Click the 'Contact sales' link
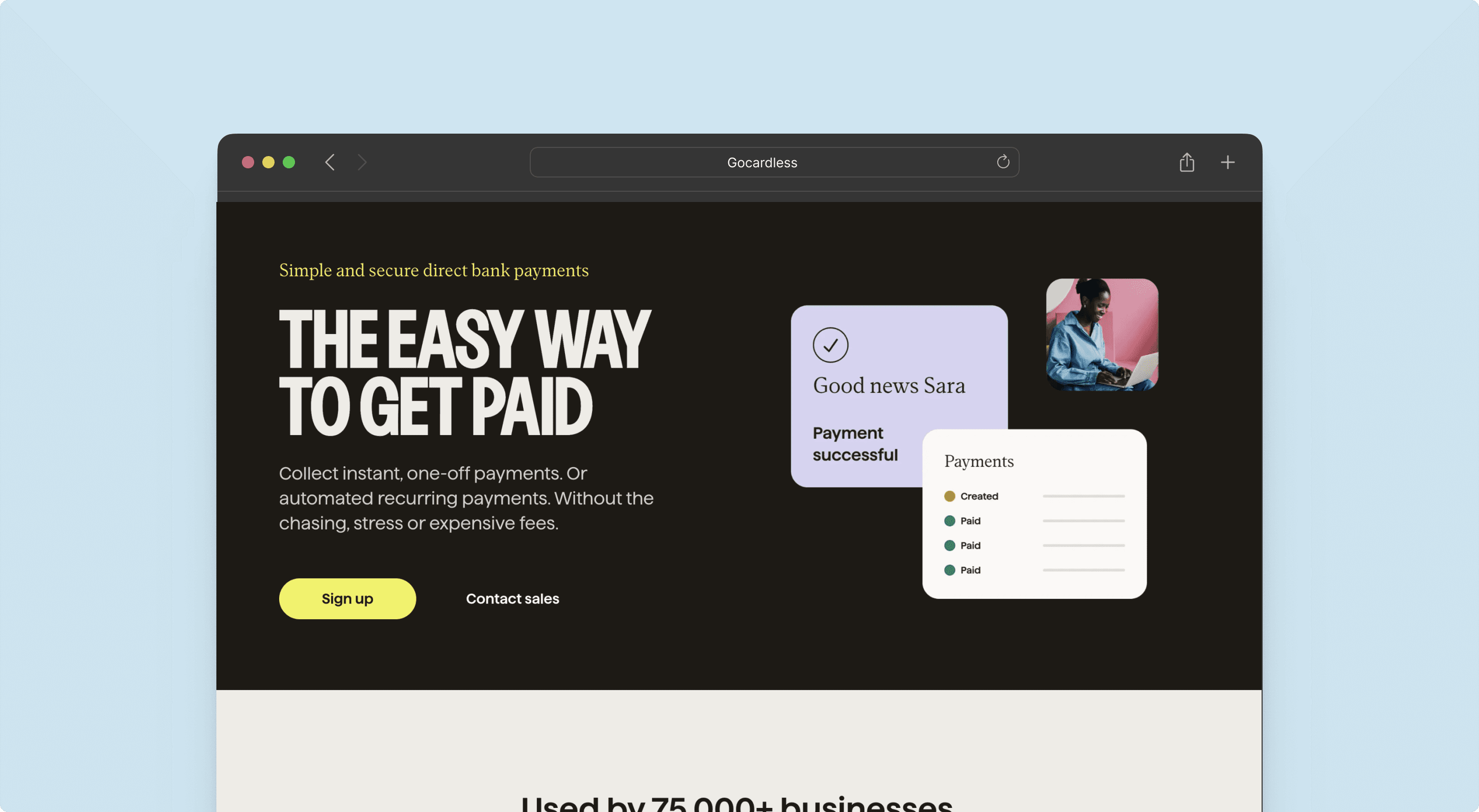This screenshot has width=1479, height=812. tap(512, 597)
